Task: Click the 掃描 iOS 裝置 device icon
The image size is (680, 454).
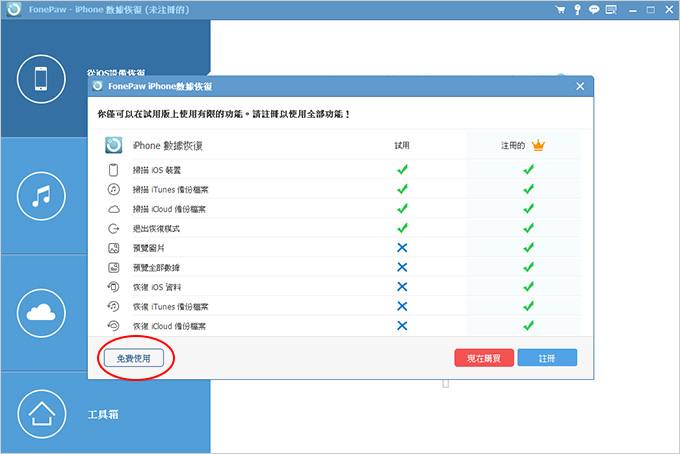Action: coord(113,170)
